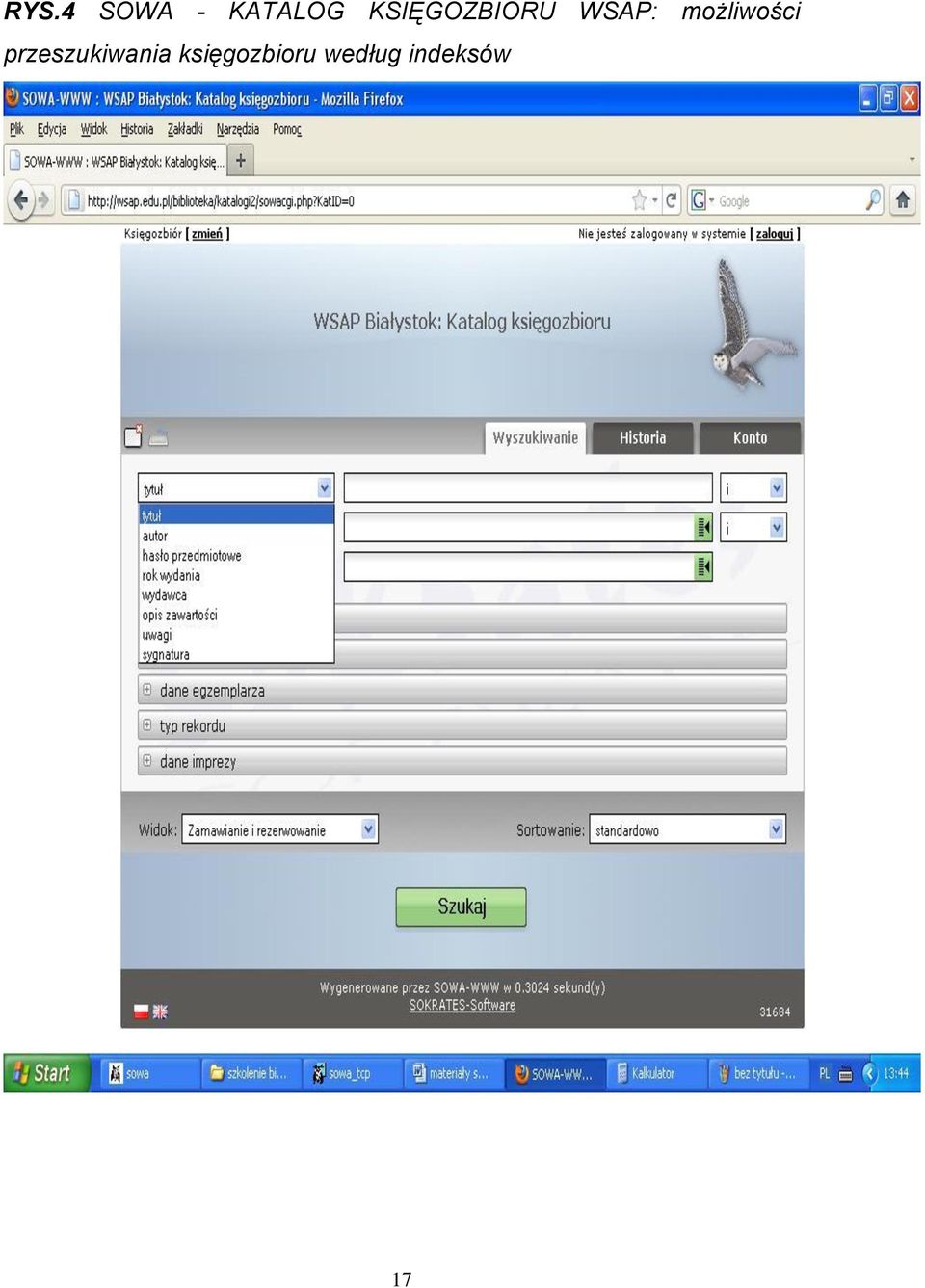Screen dimensions: 925x1288
Task: Switch to the Wyszukiwanie tab
Action: tap(535, 437)
